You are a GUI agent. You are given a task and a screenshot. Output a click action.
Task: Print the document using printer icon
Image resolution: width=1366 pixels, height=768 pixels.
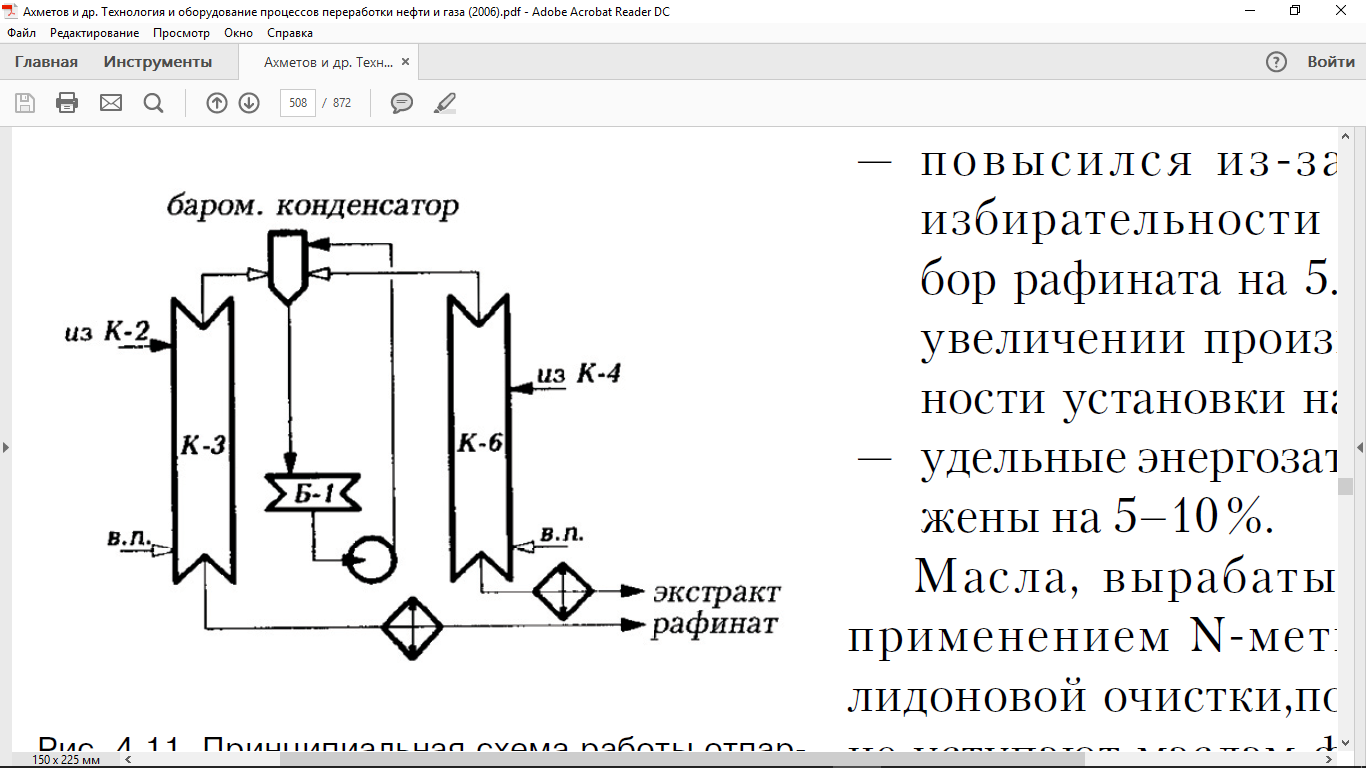[67, 103]
